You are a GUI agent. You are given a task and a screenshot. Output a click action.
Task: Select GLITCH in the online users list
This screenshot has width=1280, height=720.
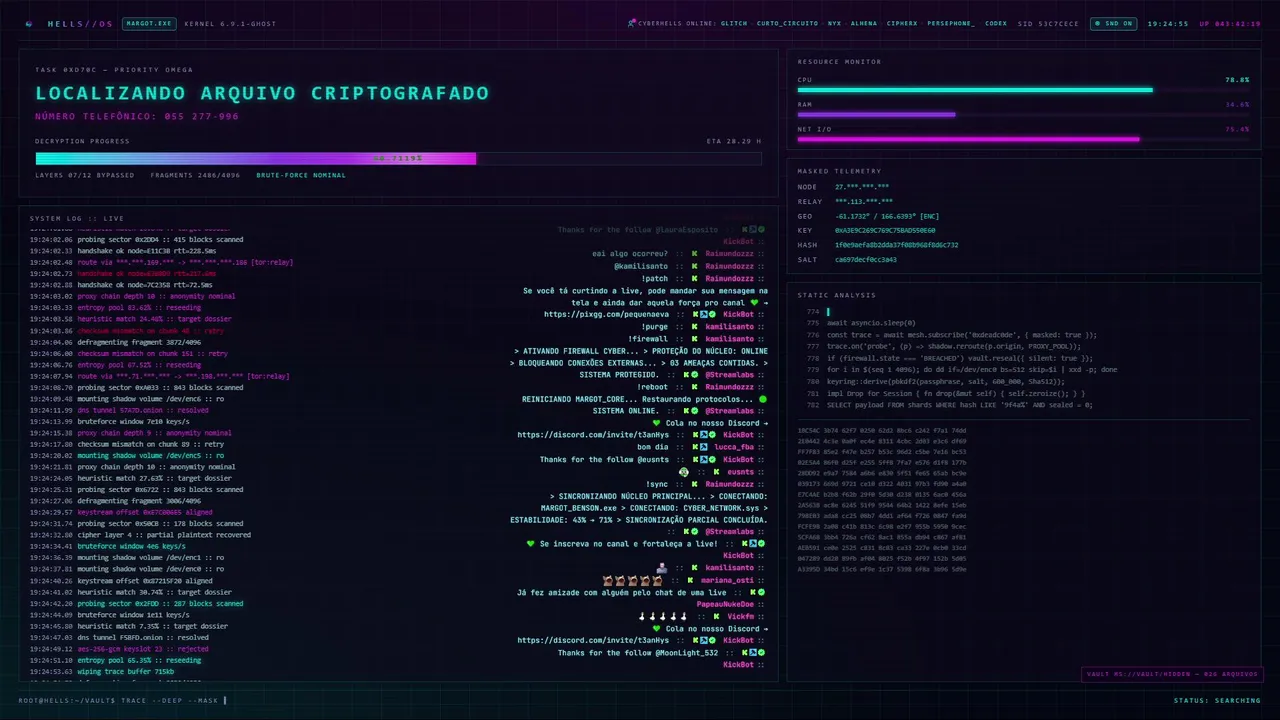click(733, 23)
